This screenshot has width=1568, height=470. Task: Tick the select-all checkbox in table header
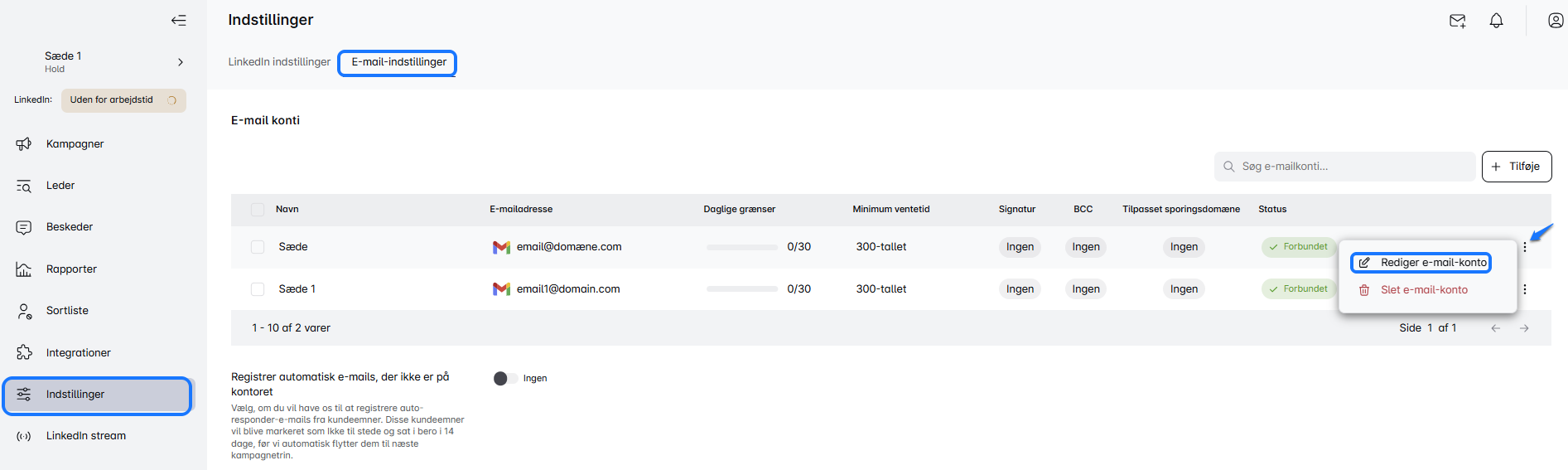(258, 210)
